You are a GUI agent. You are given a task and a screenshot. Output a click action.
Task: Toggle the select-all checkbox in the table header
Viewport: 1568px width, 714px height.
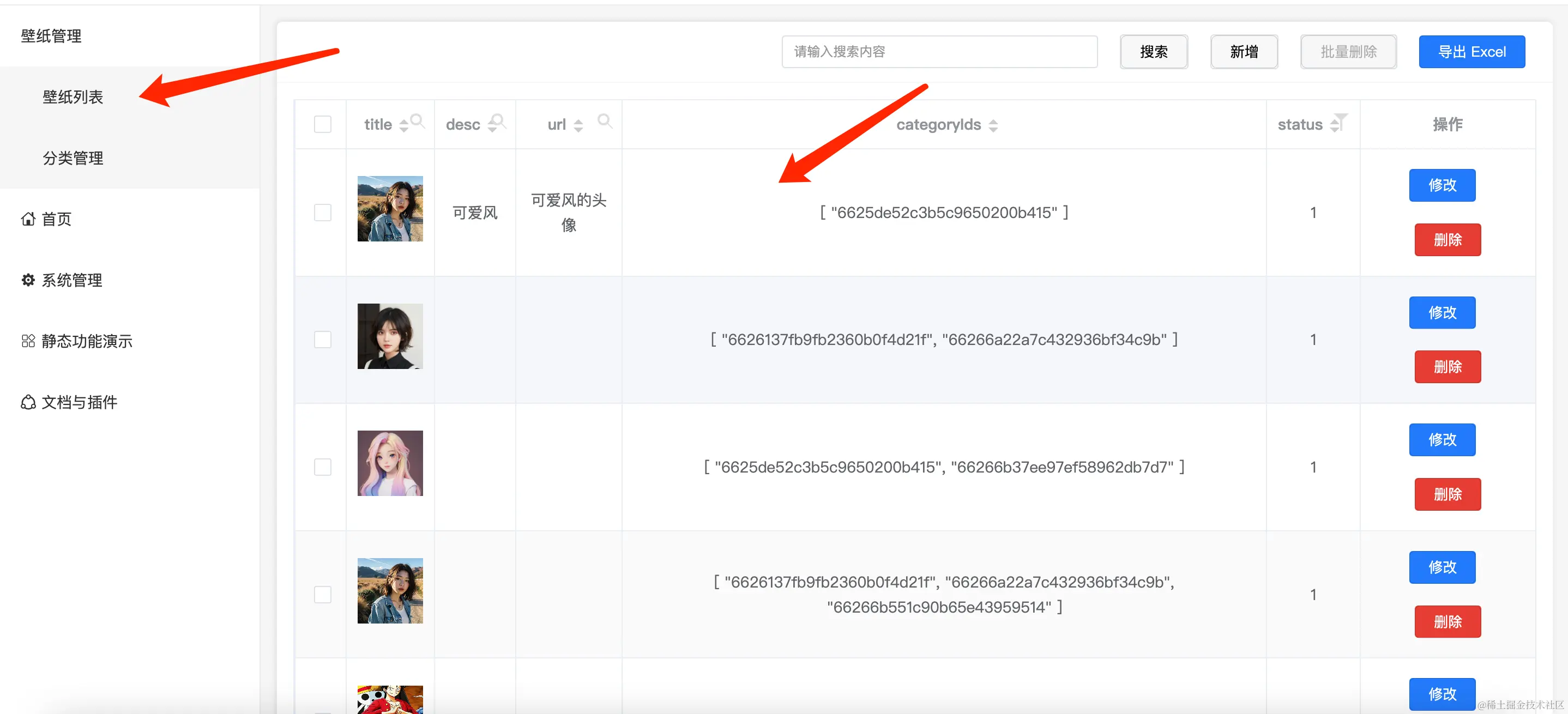coord(323,124)
